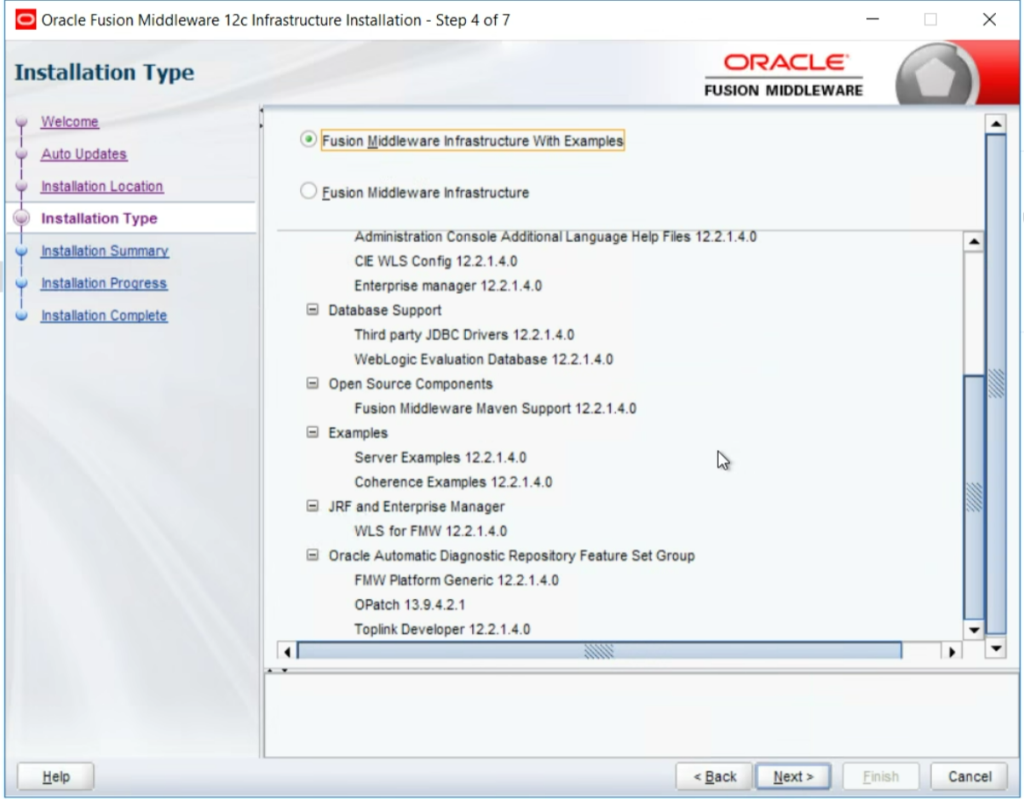Select Third party JDBC Drivers 12.2.1.4.0

[x=464, y=335]
